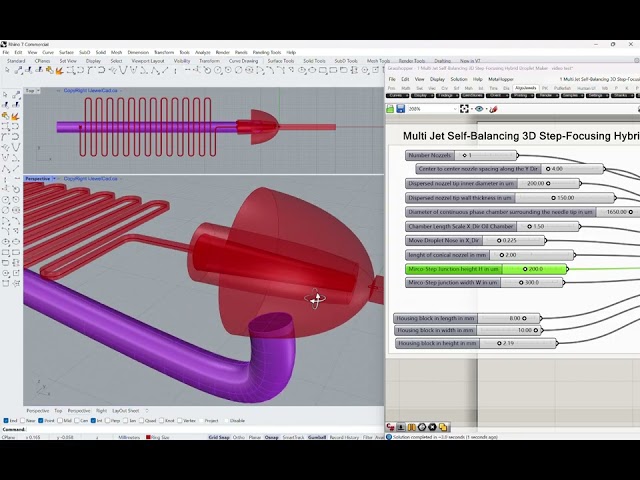This screenshot has width=640, height=480.
Task: Open the Rhino Surface menu
Action: [x=66, y=53]
